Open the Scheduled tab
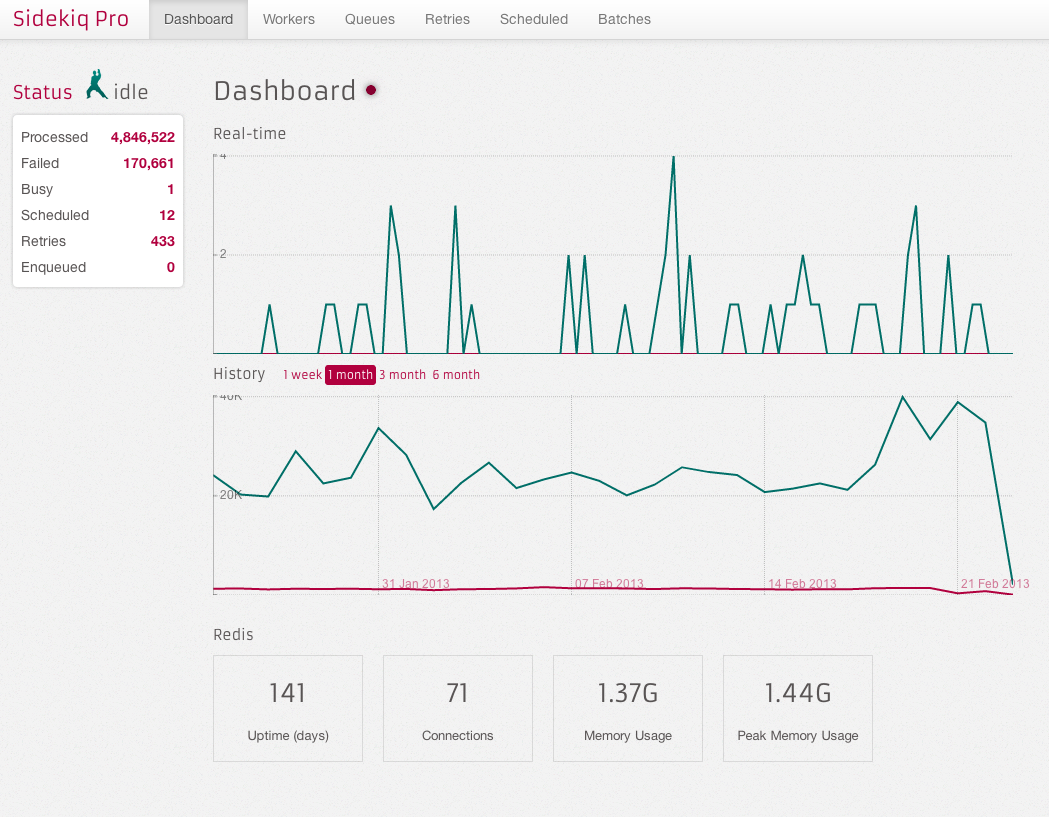1049x817 pixels. [533, 19]
